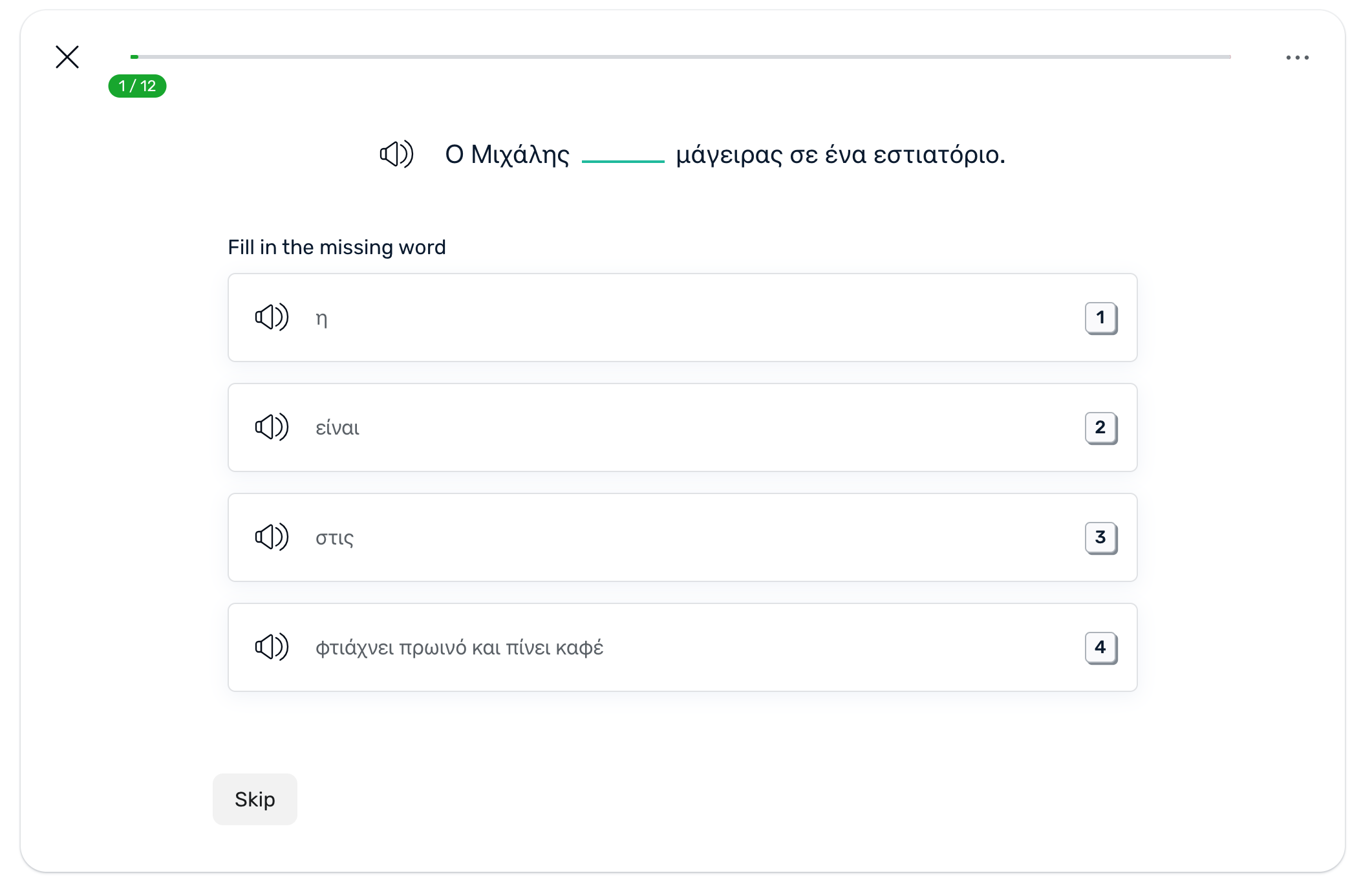Click the sentence text Ο Μιχάλης

(508, 154)
